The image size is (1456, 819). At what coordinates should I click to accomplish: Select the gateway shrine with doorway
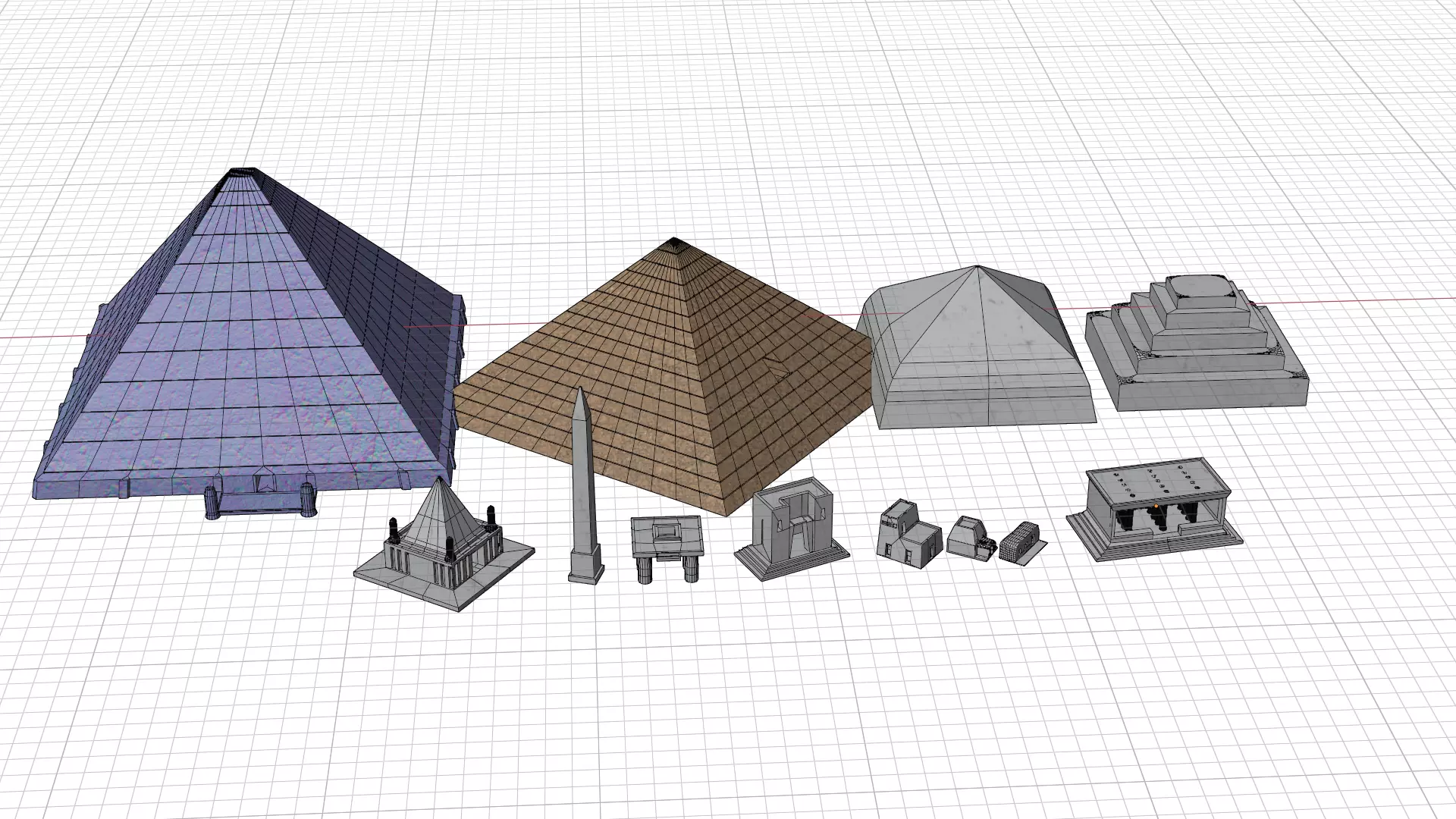792,529
